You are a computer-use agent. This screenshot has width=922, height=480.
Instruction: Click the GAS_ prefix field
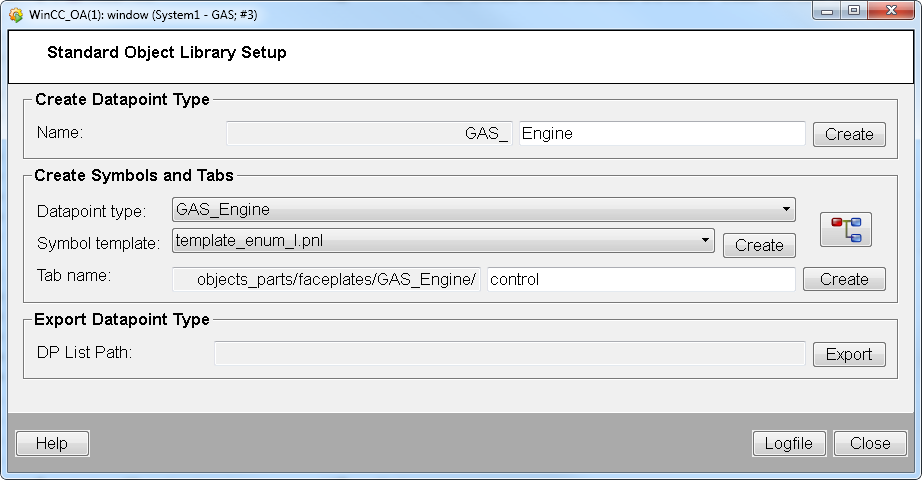(x=369, y=134)
